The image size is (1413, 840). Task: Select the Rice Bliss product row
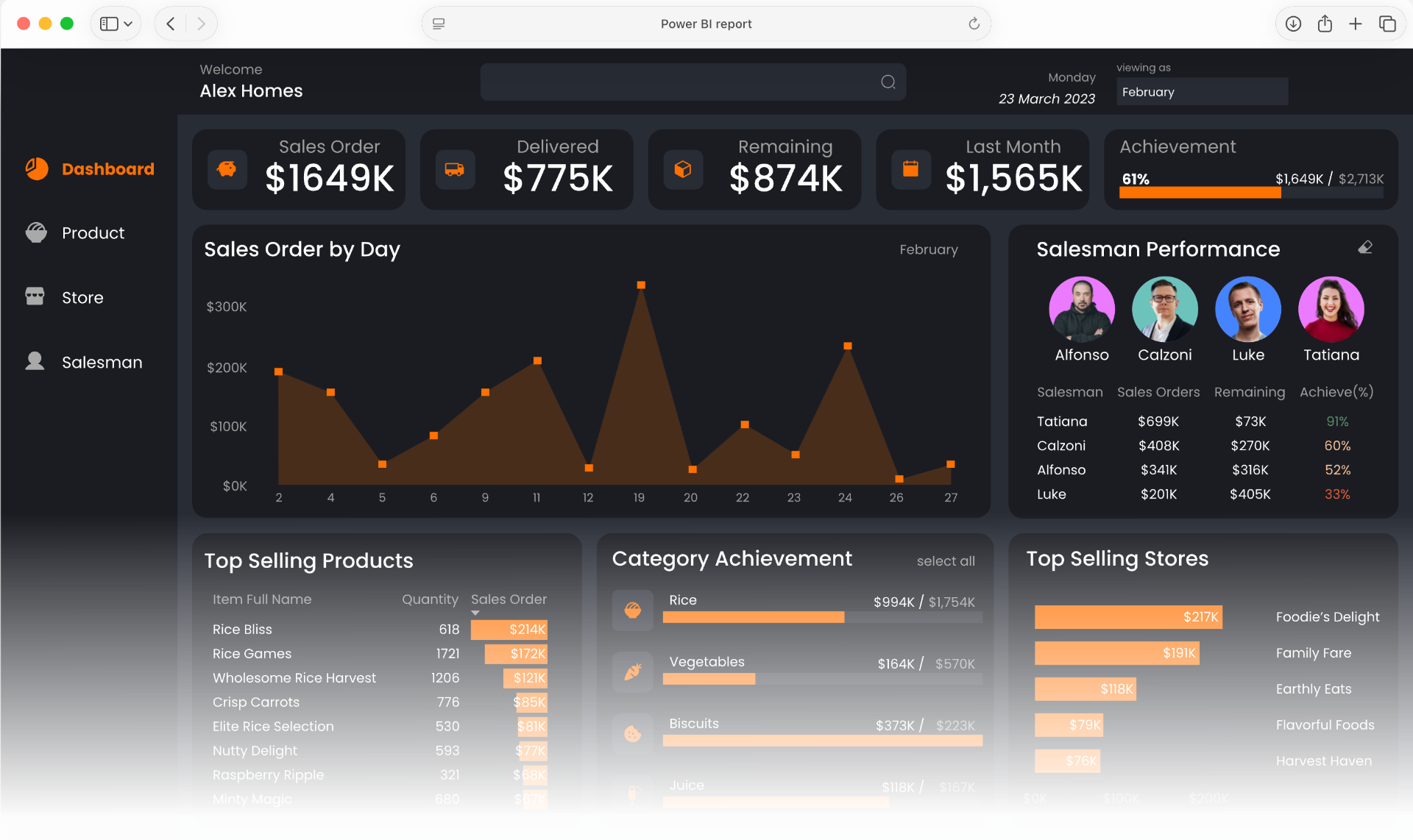[380, 630]
